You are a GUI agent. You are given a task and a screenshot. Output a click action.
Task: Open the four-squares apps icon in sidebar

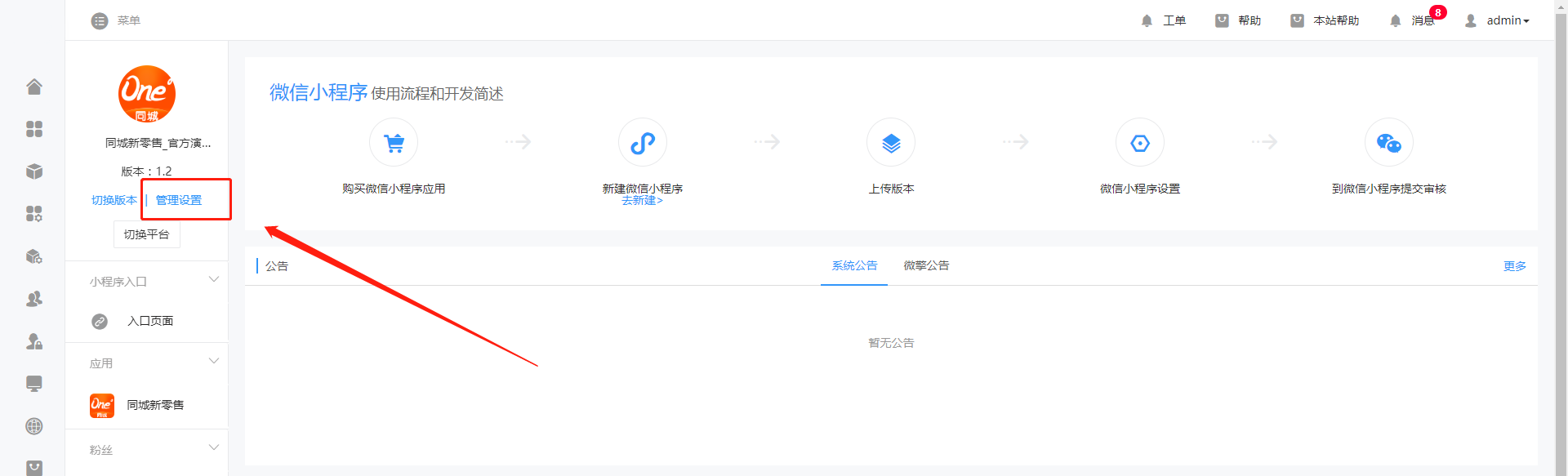(34, 129)
